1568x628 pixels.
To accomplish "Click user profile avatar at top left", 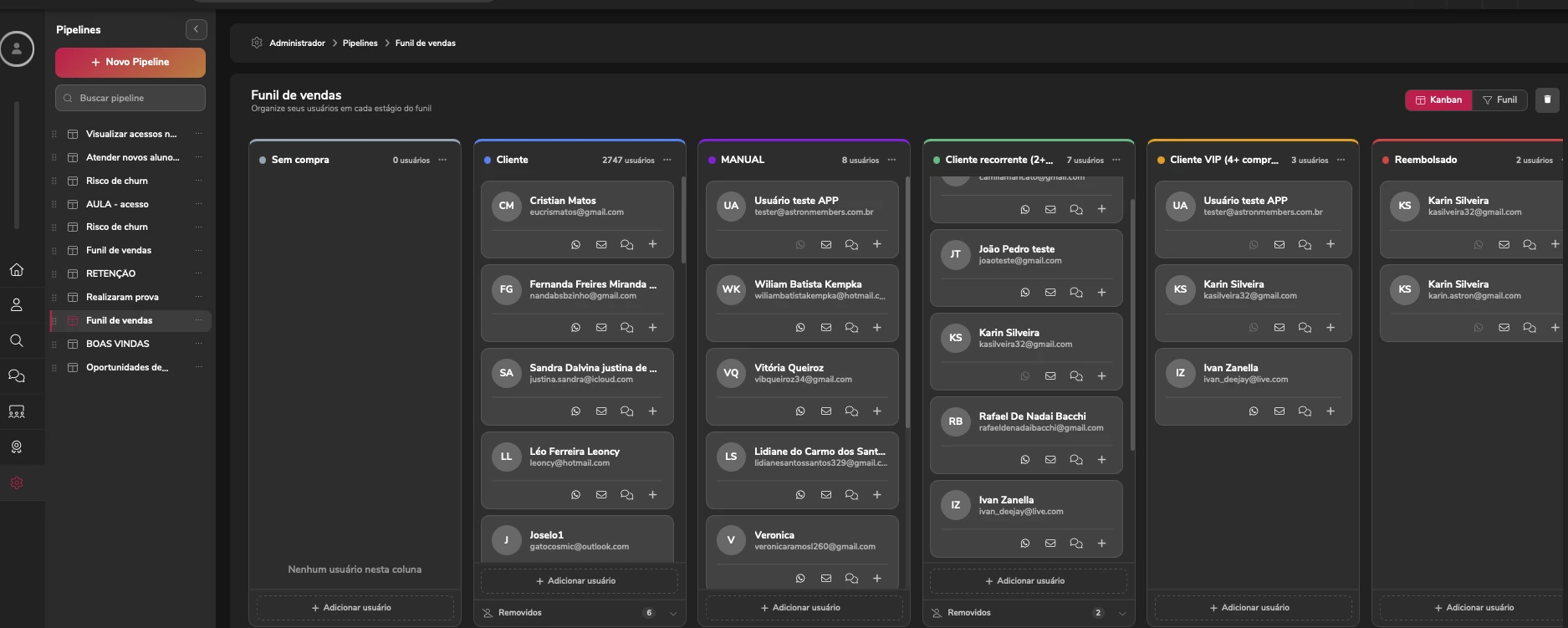I will [x=17, y=49].
